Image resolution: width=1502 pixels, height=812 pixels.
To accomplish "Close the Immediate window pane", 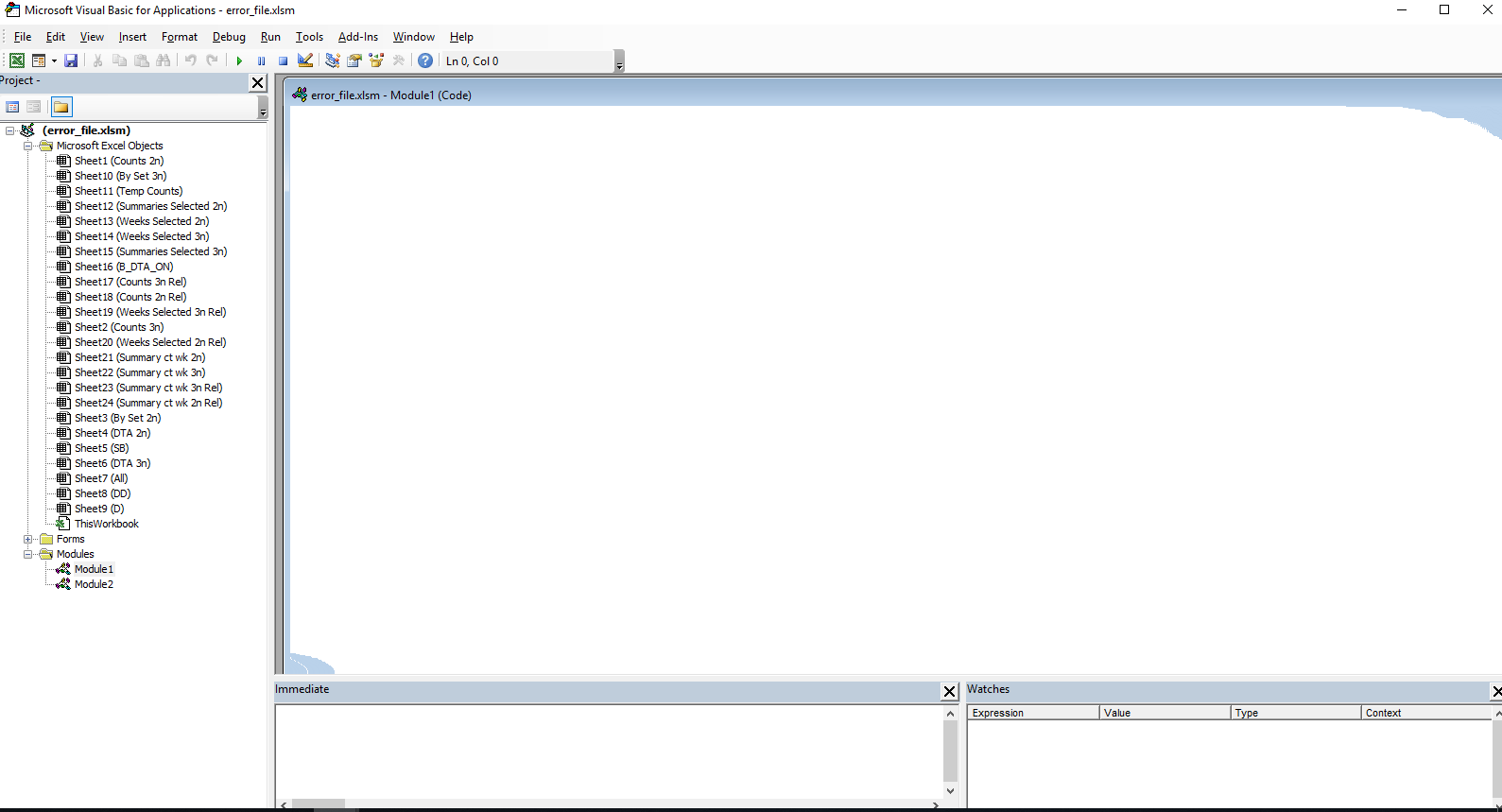I will pyautogui.click(x=950, y=691).
